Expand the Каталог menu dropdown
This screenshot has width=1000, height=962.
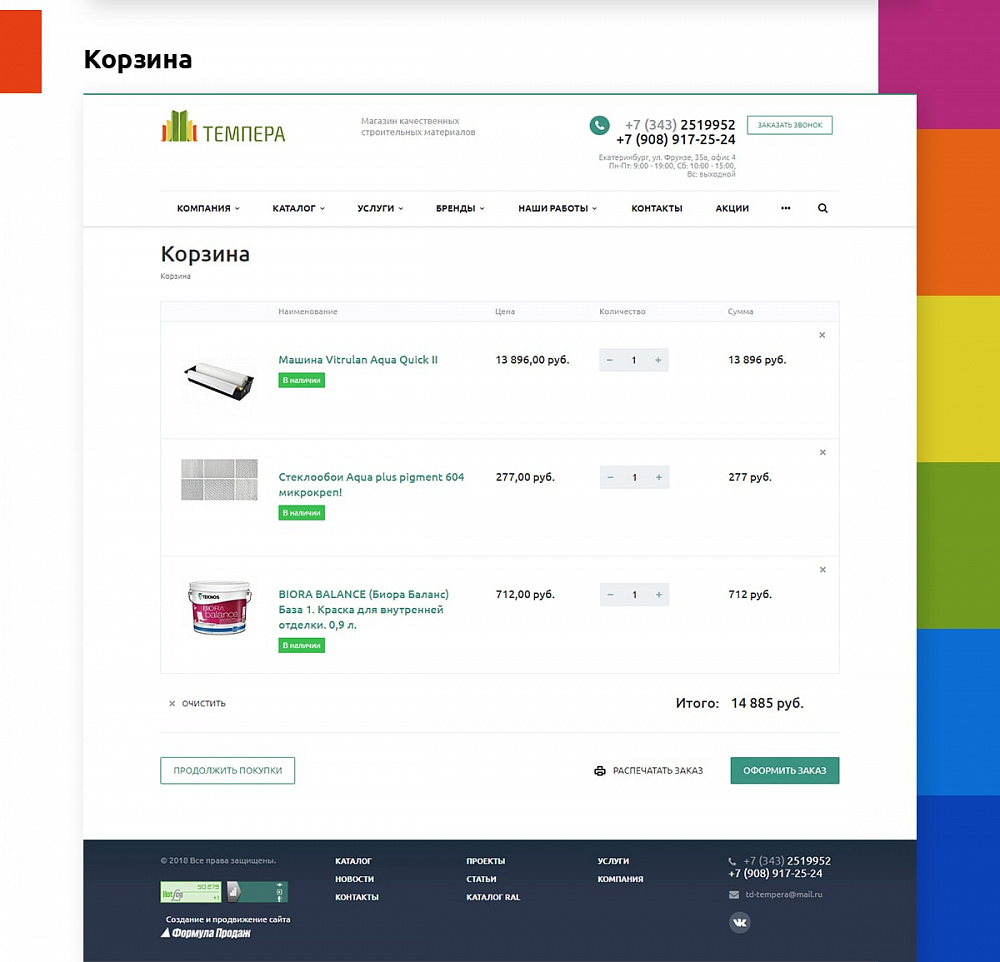(x=298, y=209)
